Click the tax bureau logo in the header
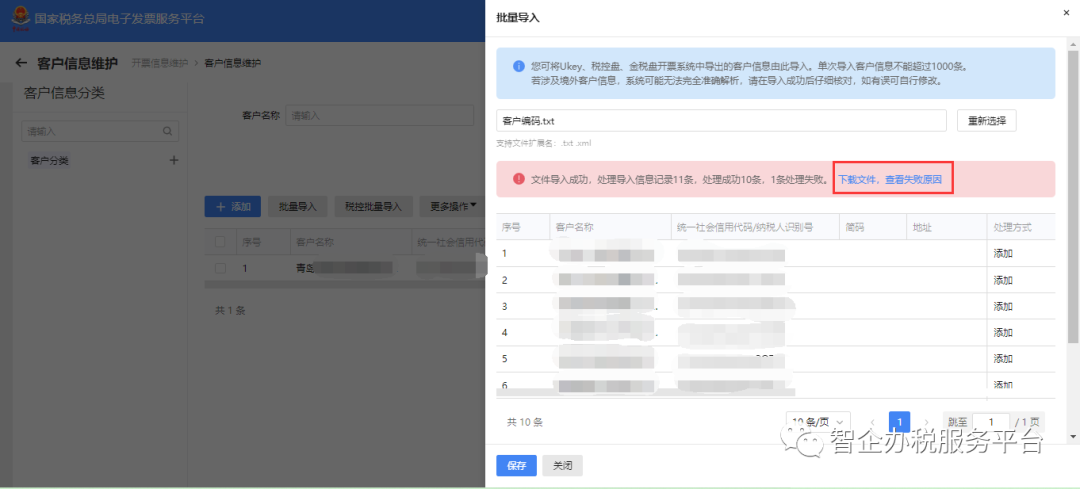The image size is (1080, 489). click(21, 18)
